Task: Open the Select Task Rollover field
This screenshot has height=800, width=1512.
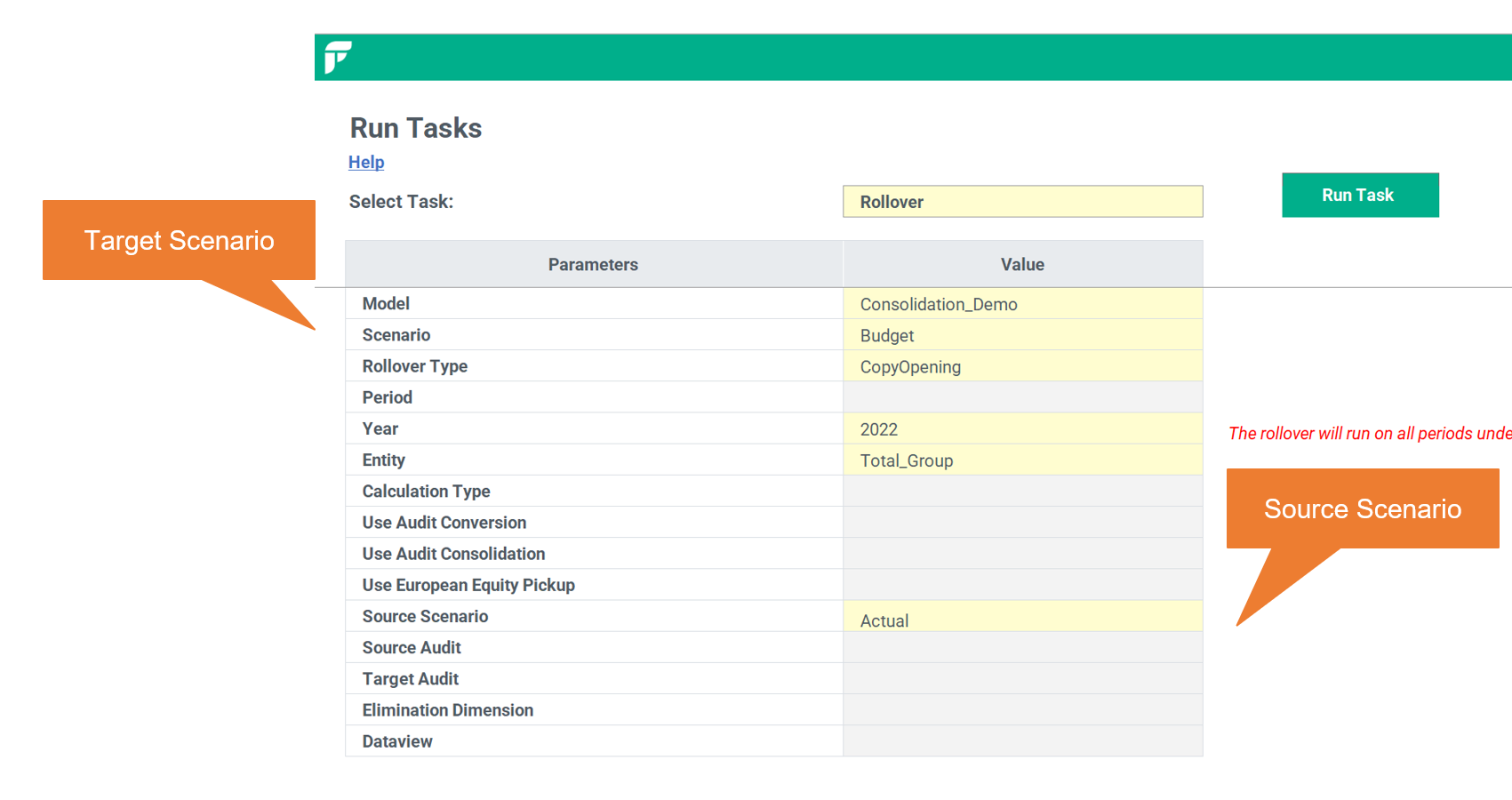Action: click(1022, 202)
